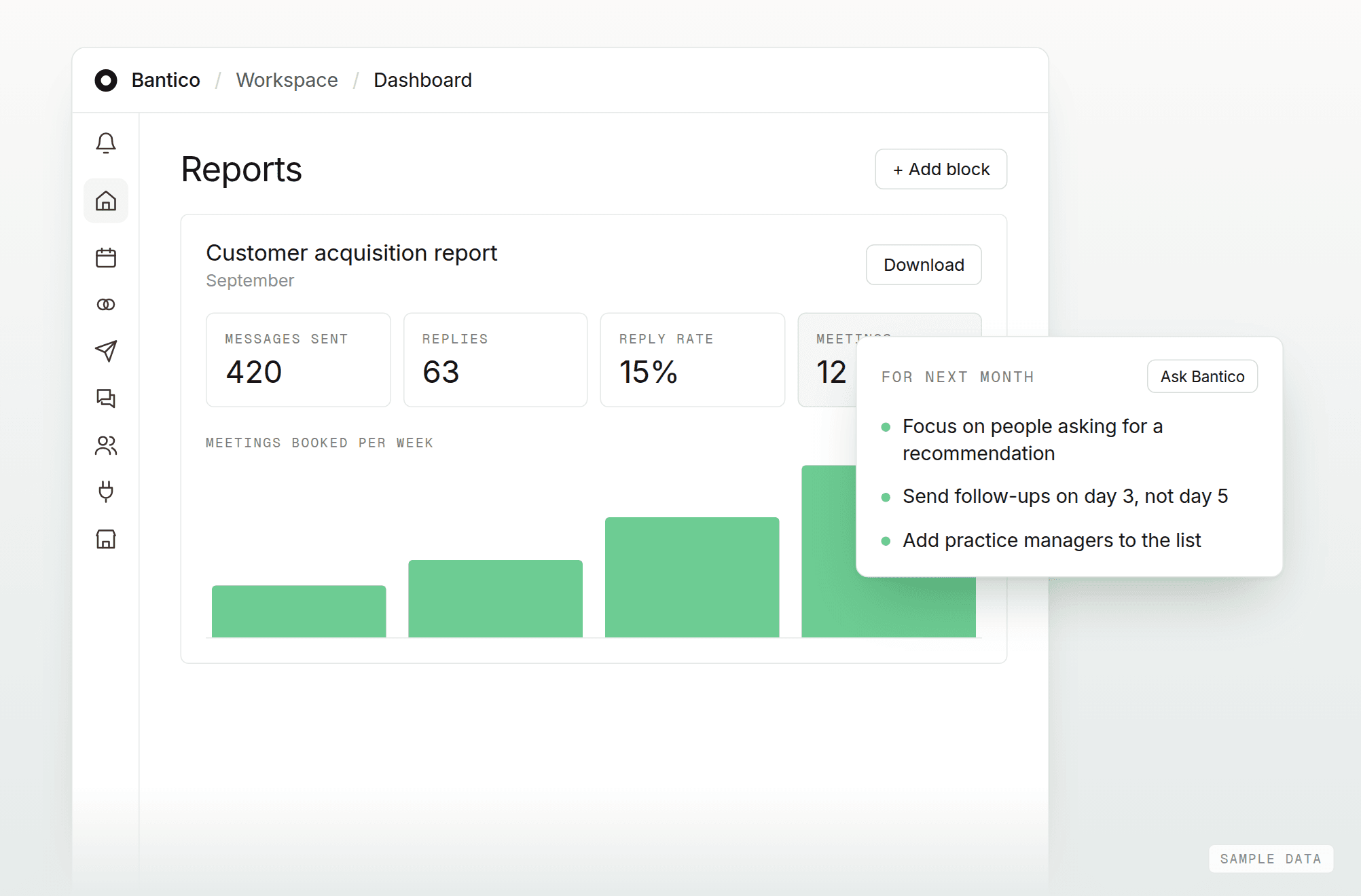The width and height of the screenshot is (1361, 896).
Task: Click the 'Reports' heading
Action: pos(241,169)
